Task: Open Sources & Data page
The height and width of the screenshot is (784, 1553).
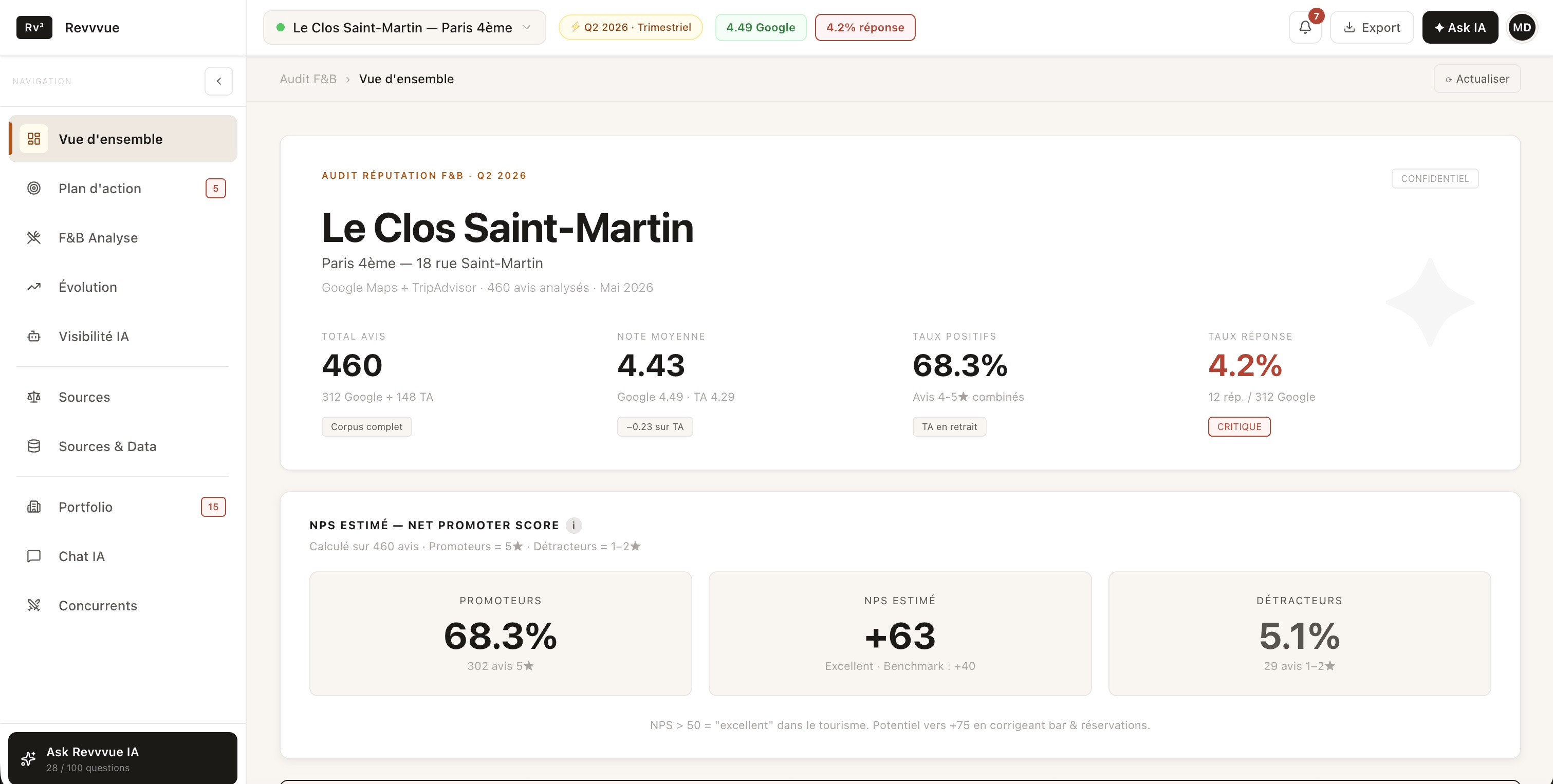Action: [123, 446]
